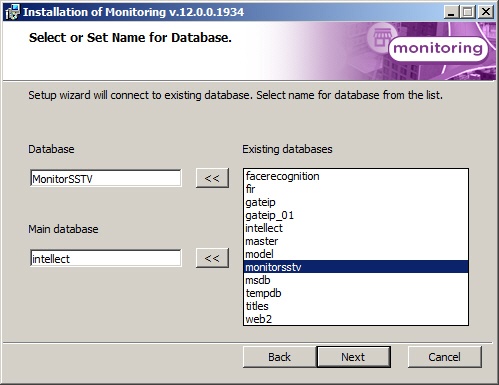
Task: Choose the master database entry
Action: pos(356,241)
